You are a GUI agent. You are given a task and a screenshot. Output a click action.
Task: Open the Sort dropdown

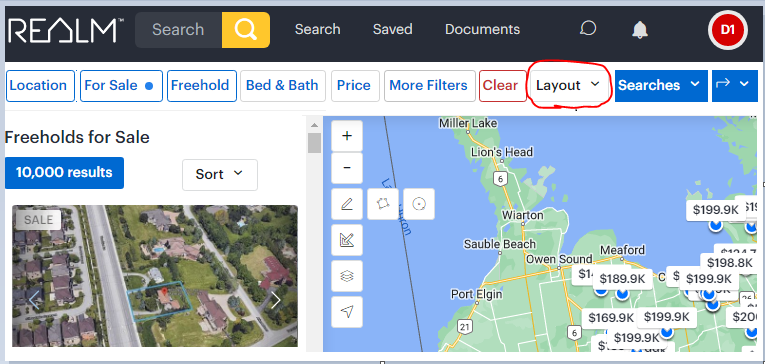(220, 175)
